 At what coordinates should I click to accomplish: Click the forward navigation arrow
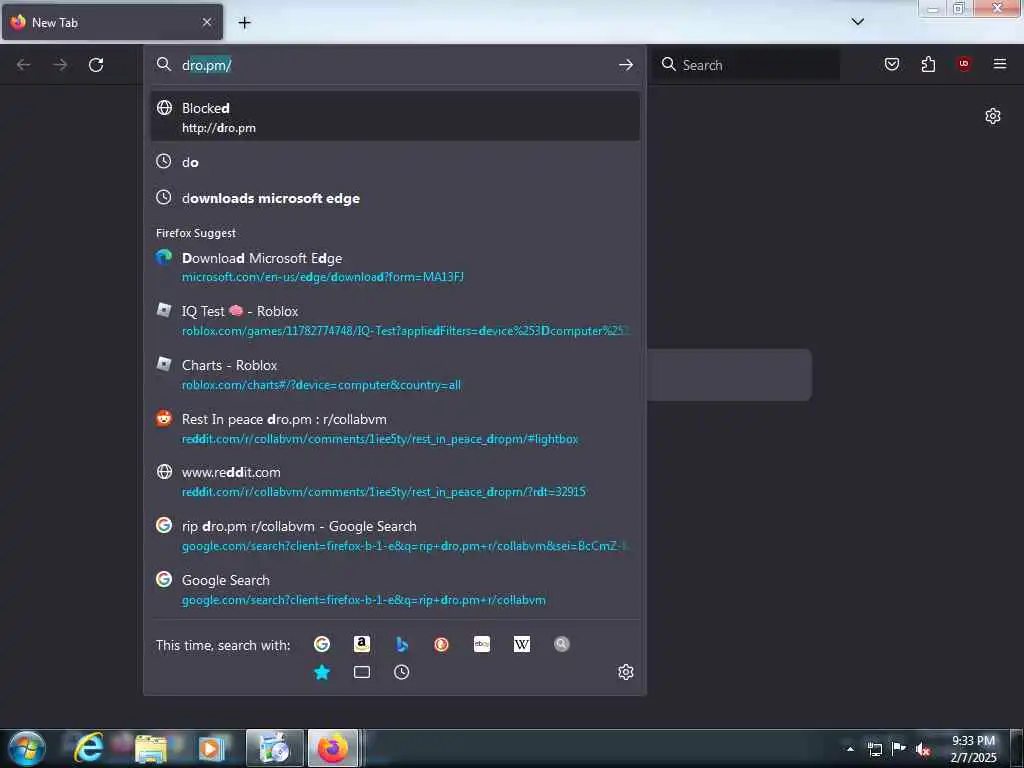tap(60, 65)
